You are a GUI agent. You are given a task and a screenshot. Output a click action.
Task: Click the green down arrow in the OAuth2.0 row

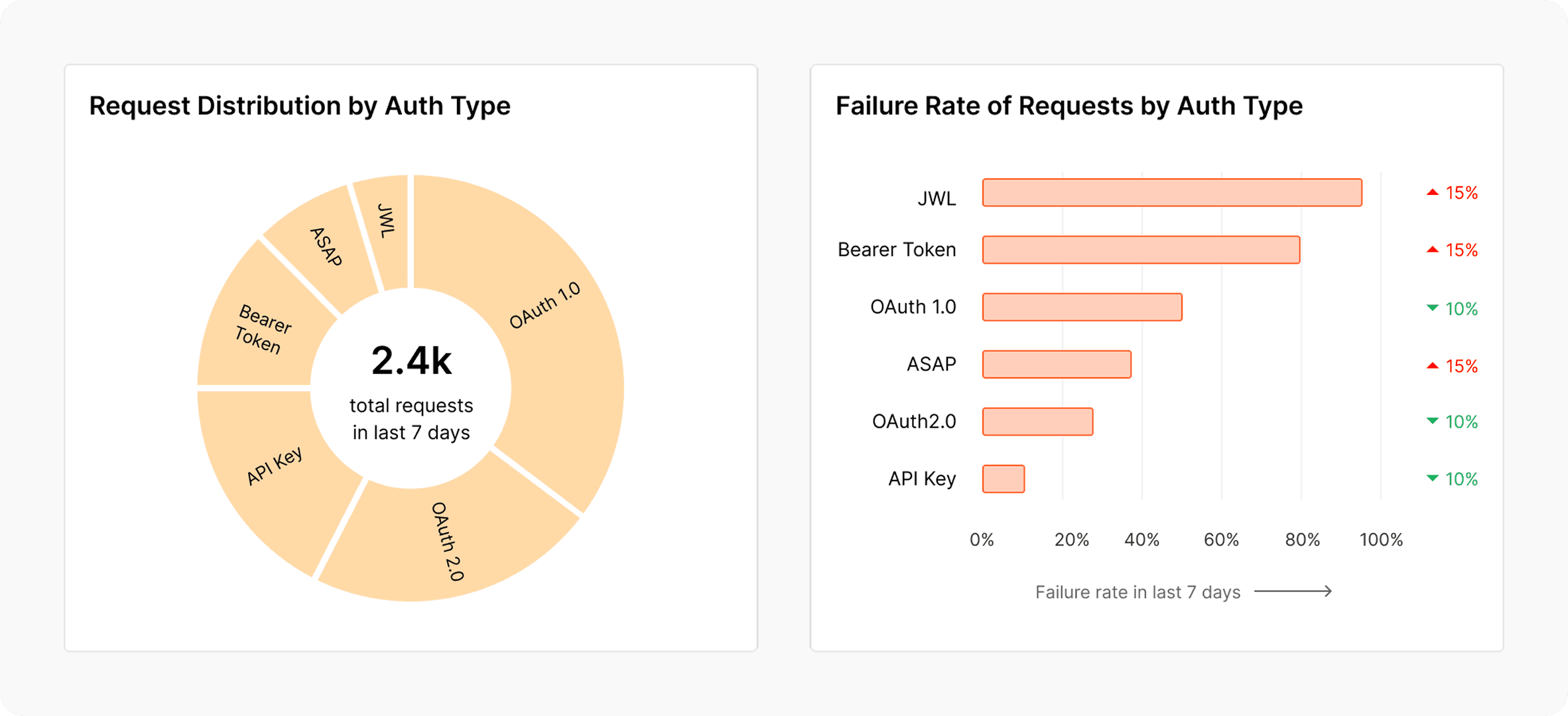click(x=1432, y=422)
